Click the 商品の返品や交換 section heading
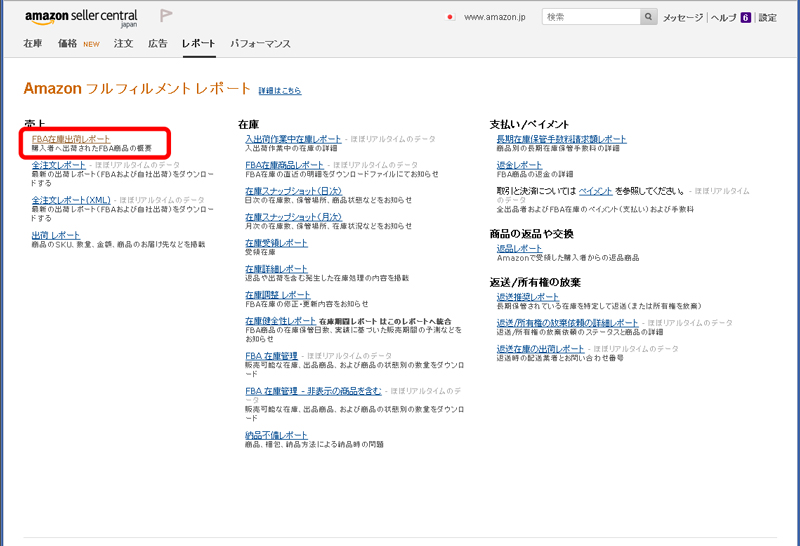The height and width of the screenshot is (546, 800). pyautogui.click(x=532, y=234)
